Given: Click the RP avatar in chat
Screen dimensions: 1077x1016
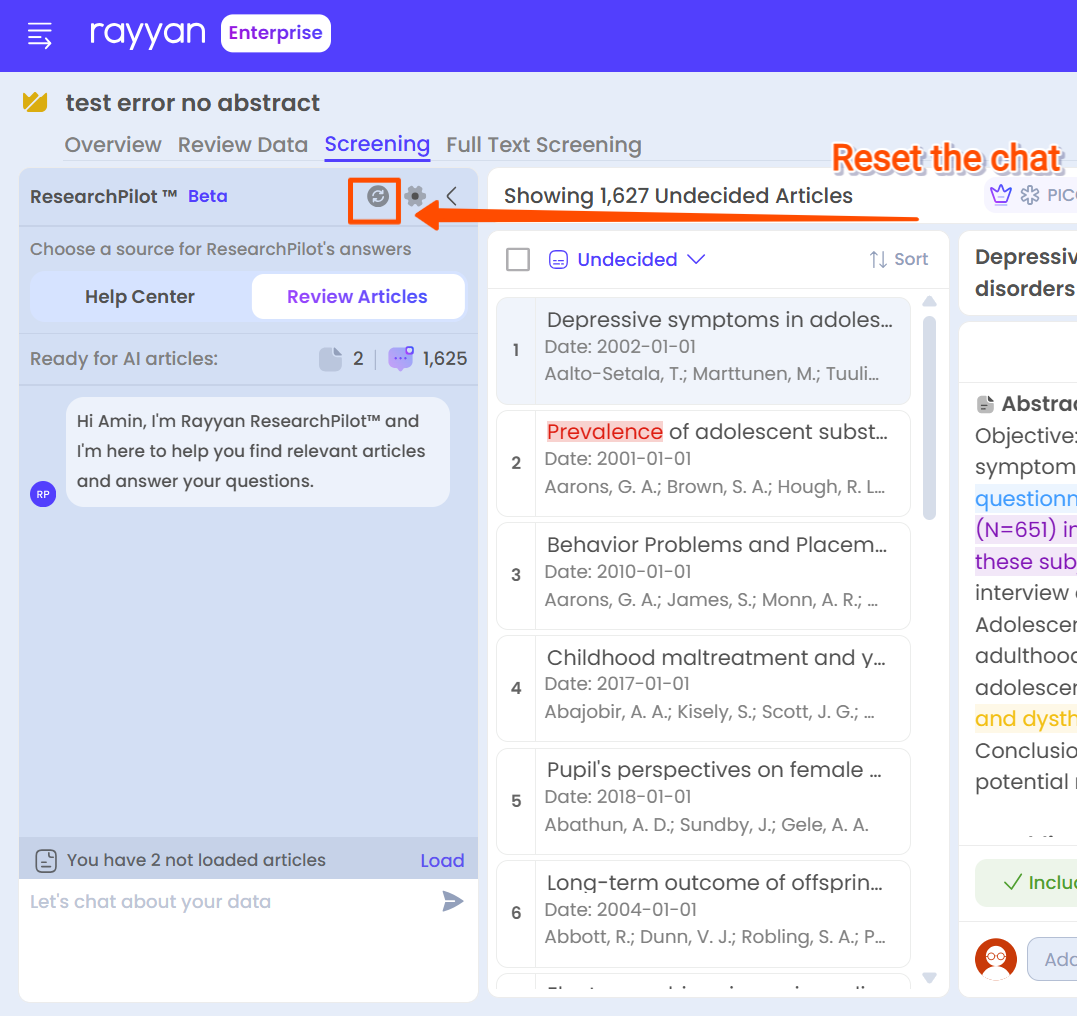Looking at the screenshot, I should (43, 494).
